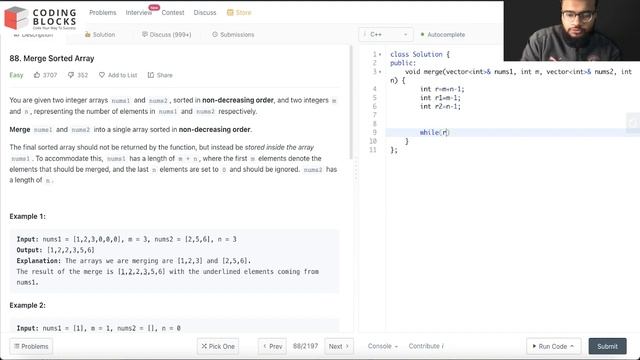Viewport: 640px width, 360px height.
Task: Click the problem title '88. Merge Sorted Array'
Action: (52, 58)
